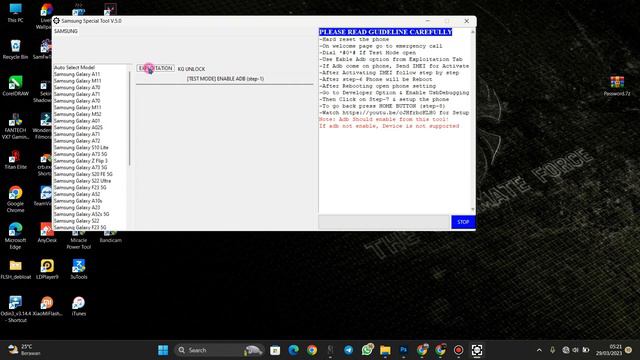Open the Recycle Bin desktop icon

click(x=16, y=49)
